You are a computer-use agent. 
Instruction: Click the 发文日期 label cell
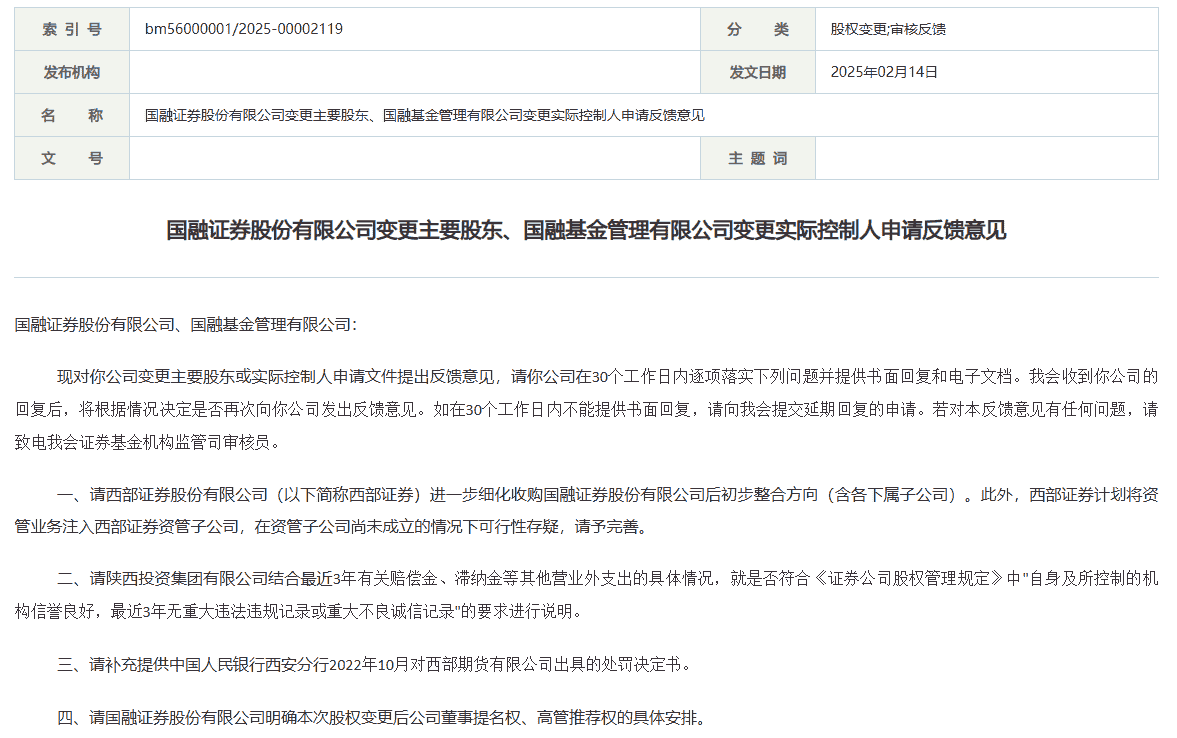(757, 71)
